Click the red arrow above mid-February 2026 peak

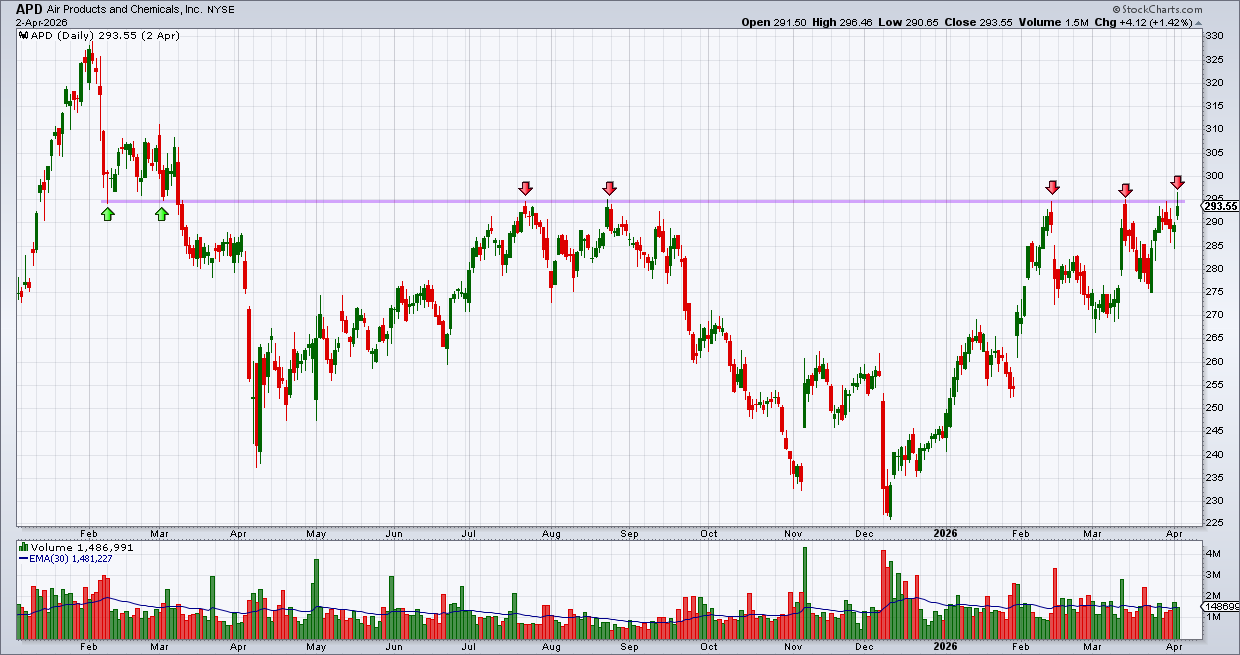coord(1052,188)
